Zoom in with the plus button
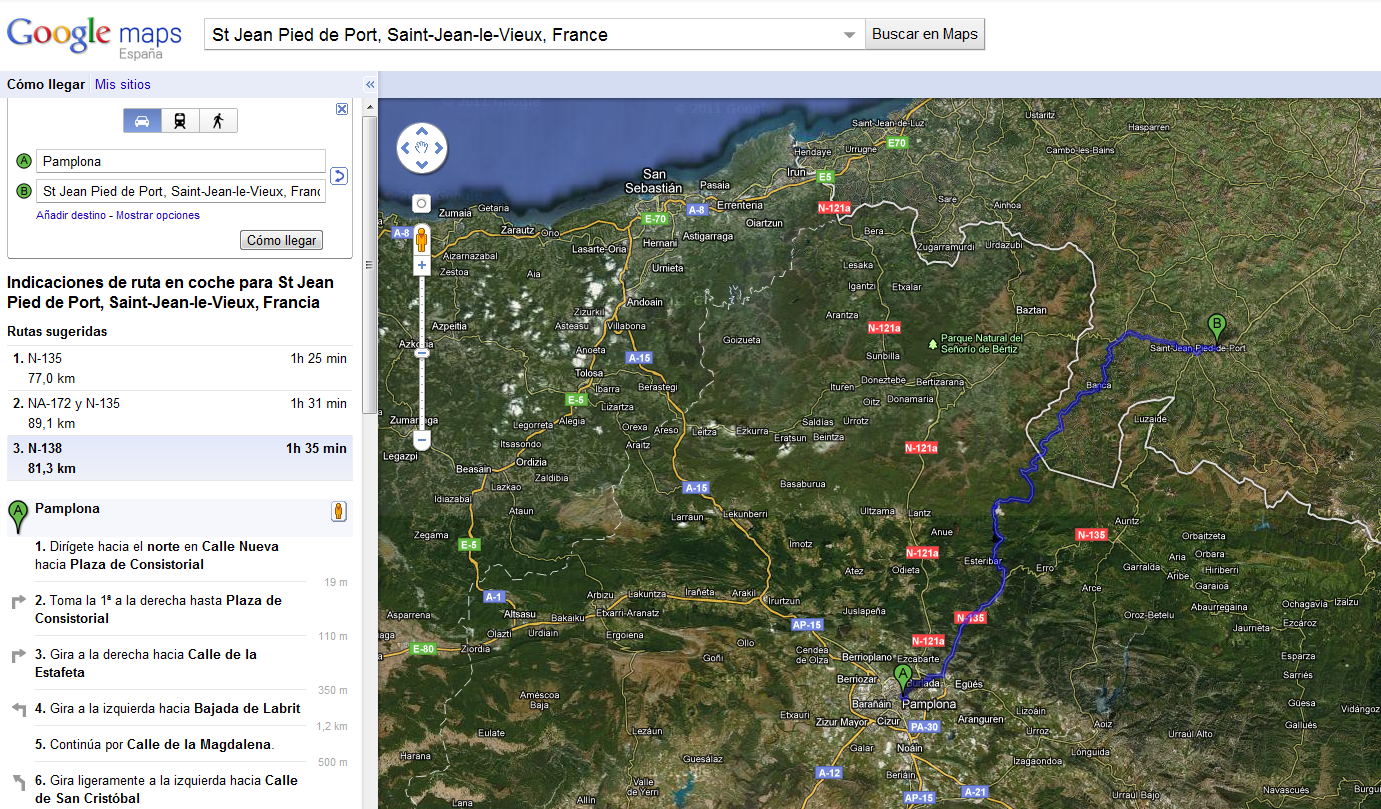The height and width of the screenshot is (809, 1381). coord(422,265)
